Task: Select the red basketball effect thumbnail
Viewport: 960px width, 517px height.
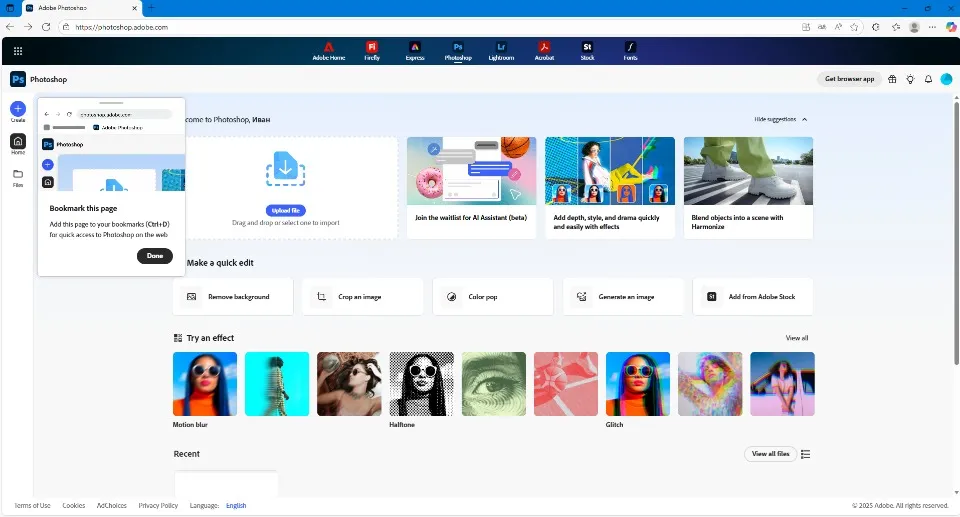Action: 566,384
